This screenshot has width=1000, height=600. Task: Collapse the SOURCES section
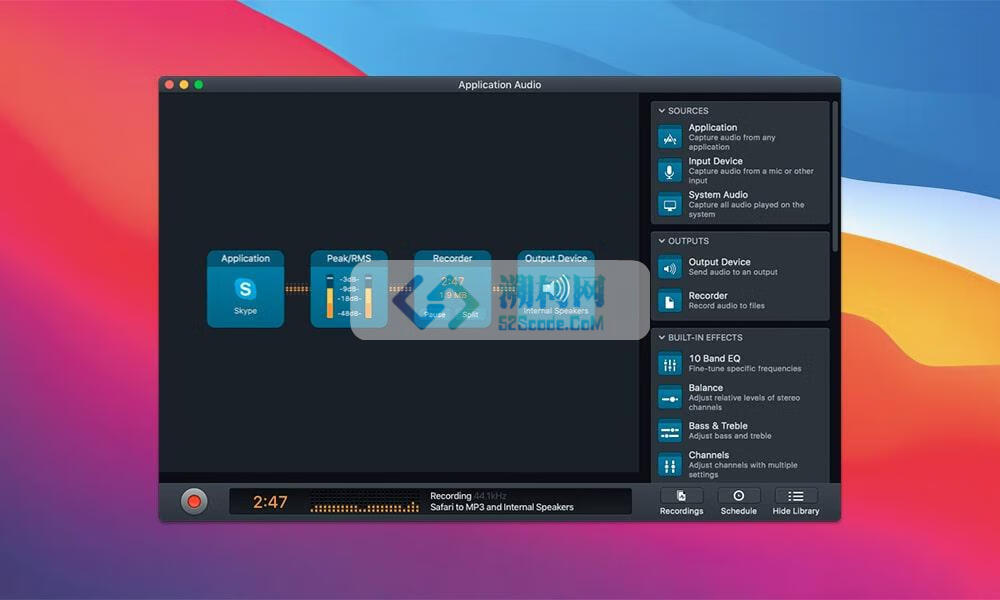click(x=661, y=111)
